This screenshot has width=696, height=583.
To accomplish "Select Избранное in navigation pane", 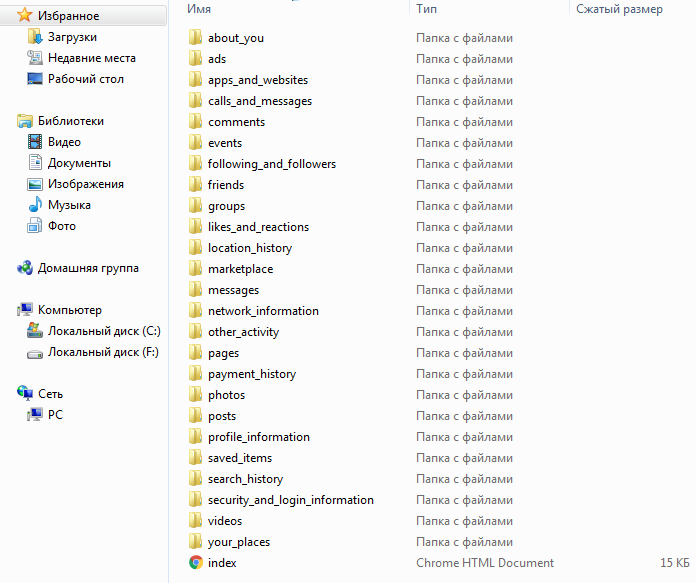I will (x=68, y=16).
